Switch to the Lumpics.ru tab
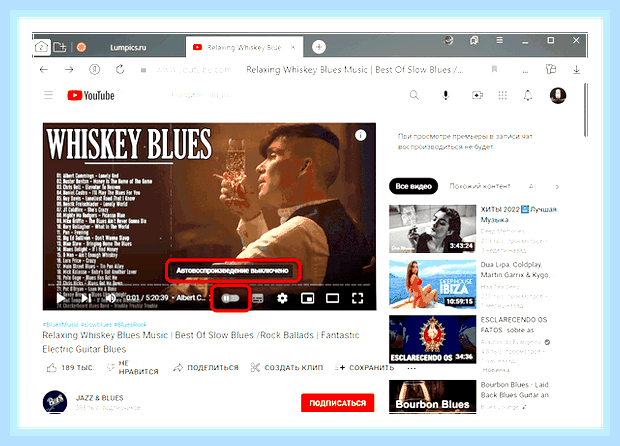This screenshot has height=446, width=620. [x=128, y=47]
